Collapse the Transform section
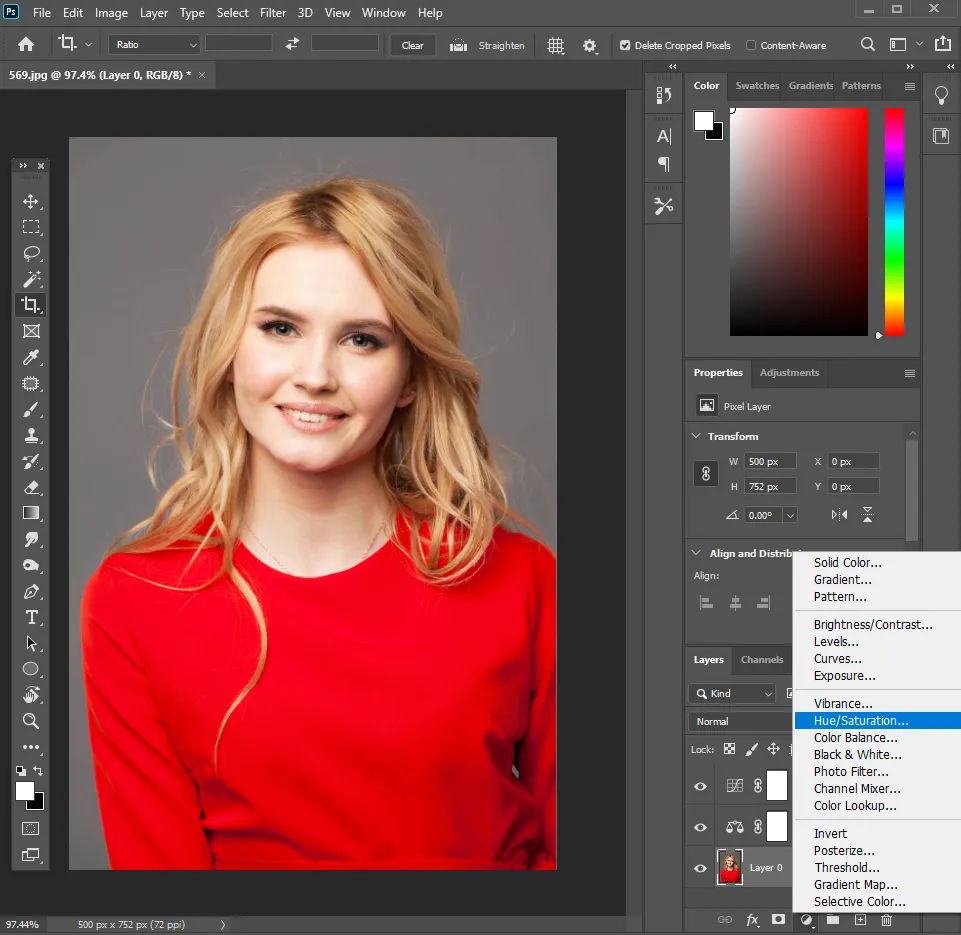Screen dimensions: 961x935 pos(696,437)
